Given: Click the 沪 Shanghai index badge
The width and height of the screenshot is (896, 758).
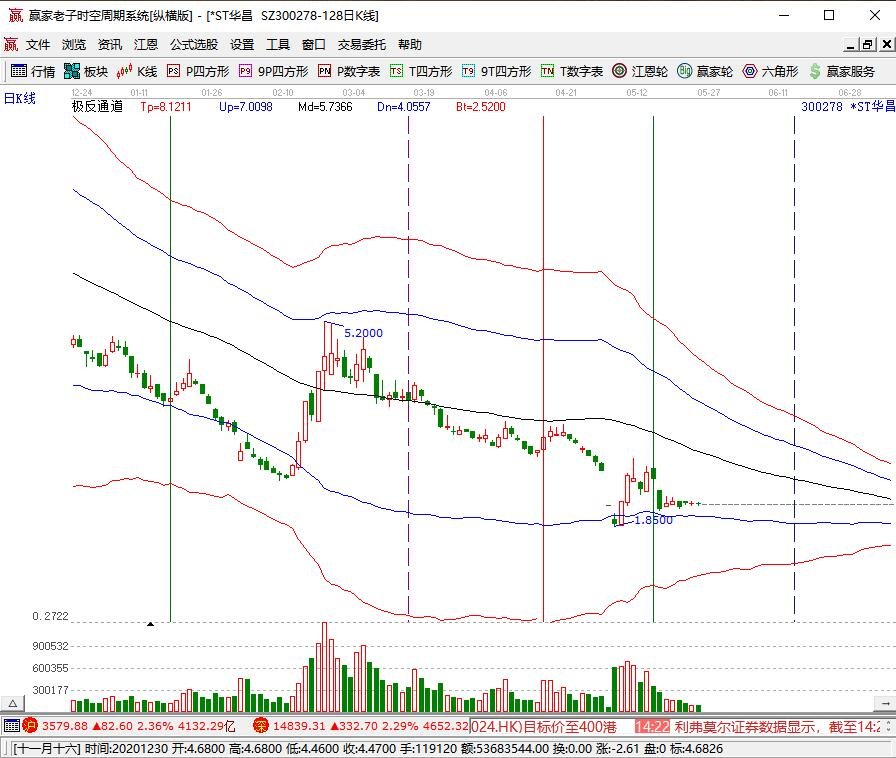Looking at the screenshot, I should tap(29, 726).
